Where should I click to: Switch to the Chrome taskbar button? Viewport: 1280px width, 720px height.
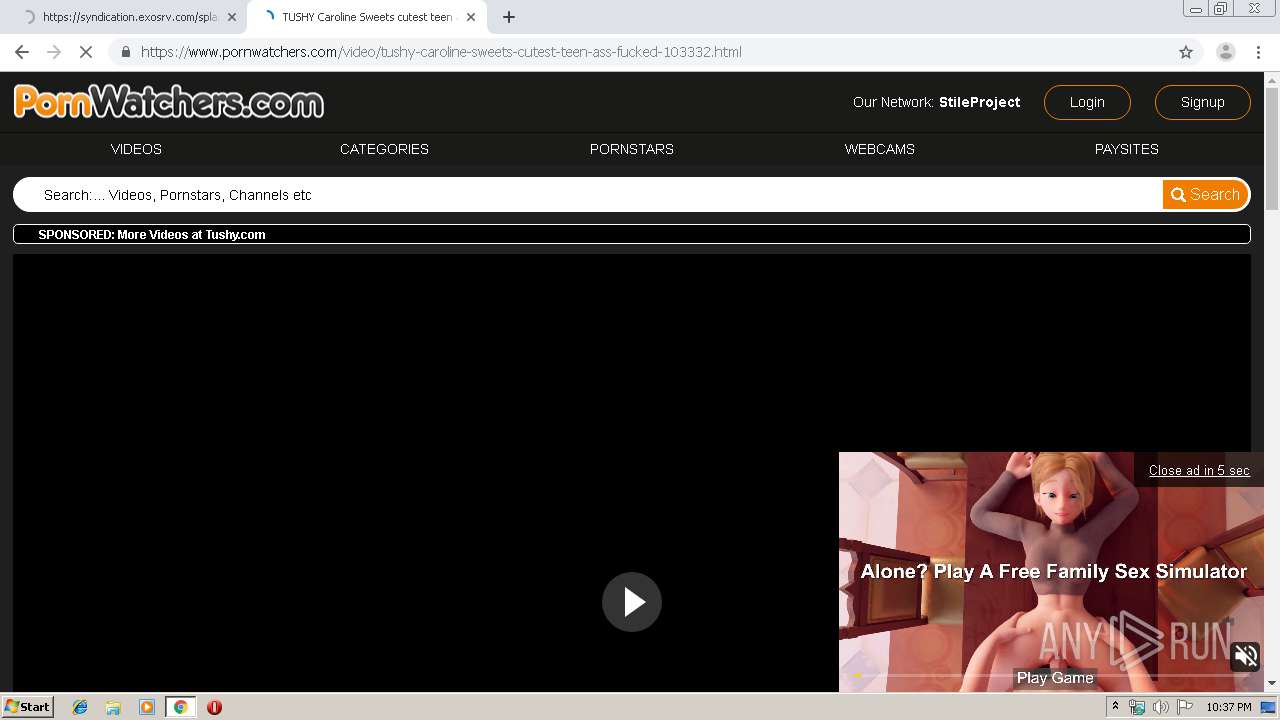180,707
